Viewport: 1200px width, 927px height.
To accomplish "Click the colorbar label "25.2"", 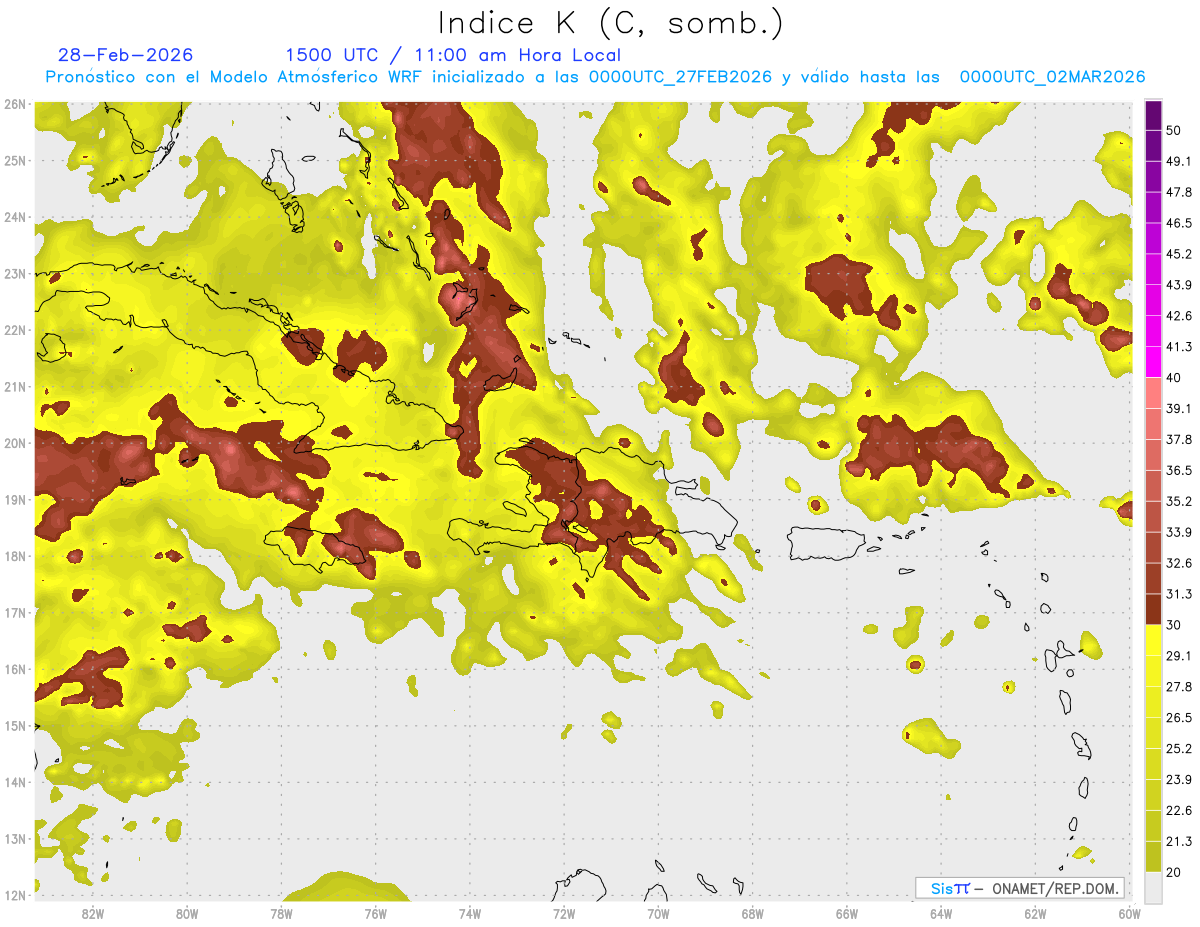I will (1179, 750).
